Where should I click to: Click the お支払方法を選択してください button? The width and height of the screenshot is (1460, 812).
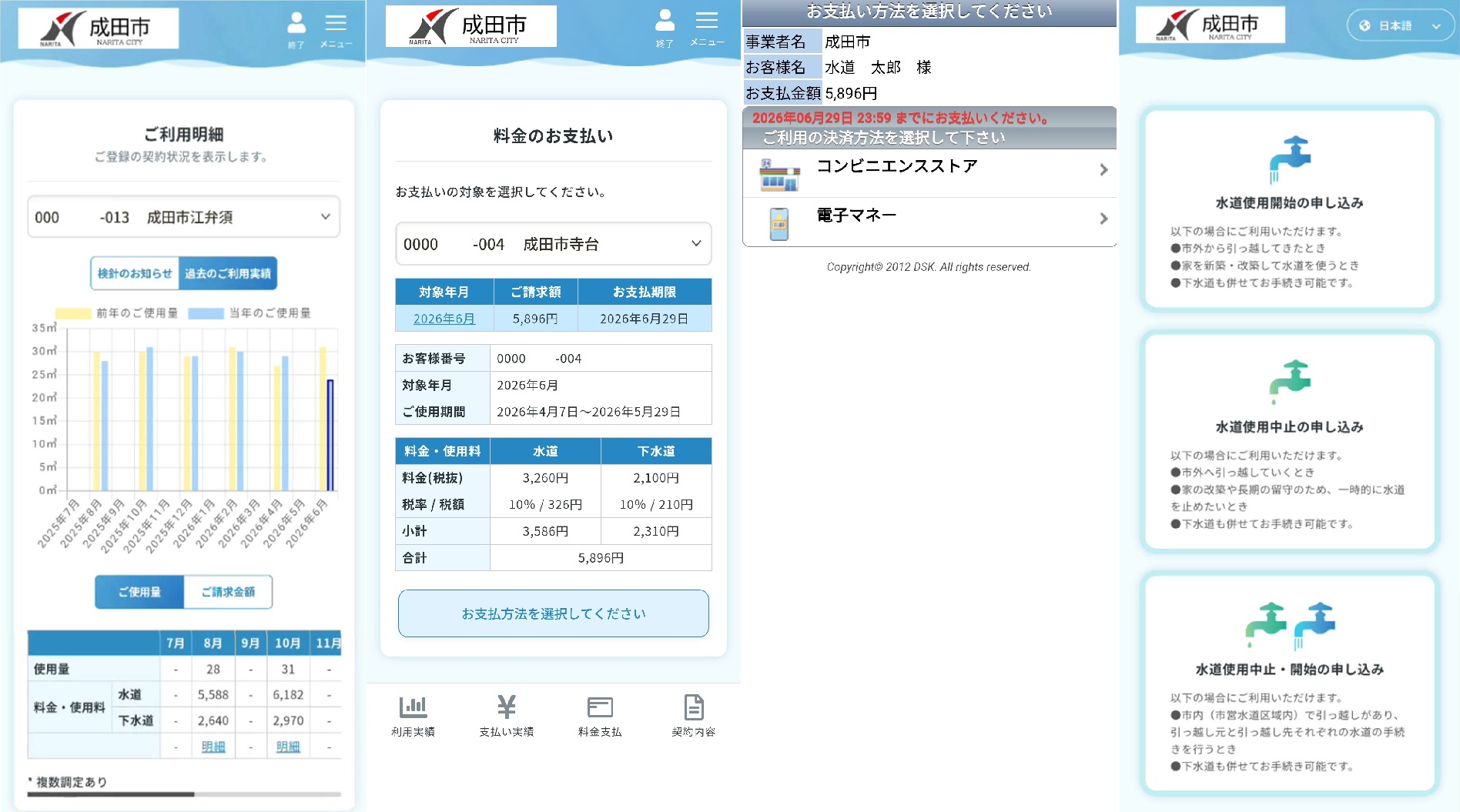553,613
